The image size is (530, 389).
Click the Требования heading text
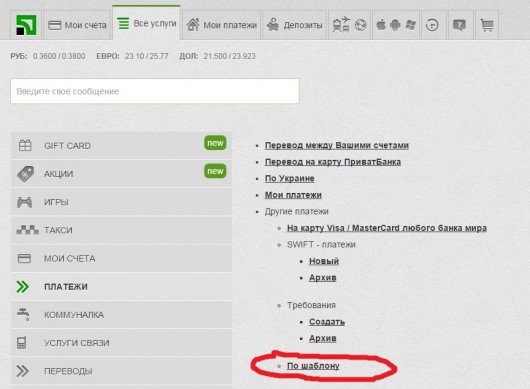(311, 305)
